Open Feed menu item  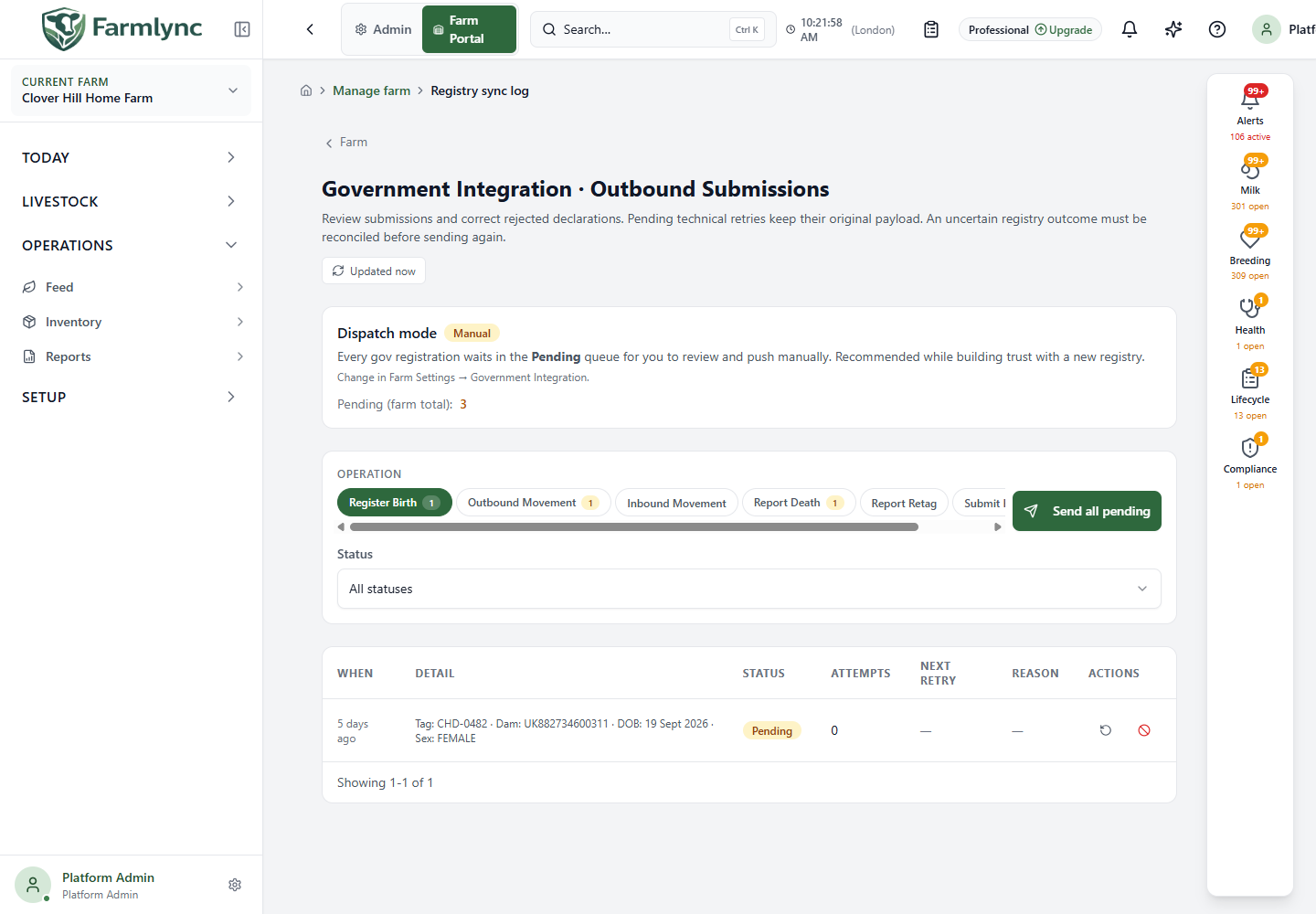(59, 287)
